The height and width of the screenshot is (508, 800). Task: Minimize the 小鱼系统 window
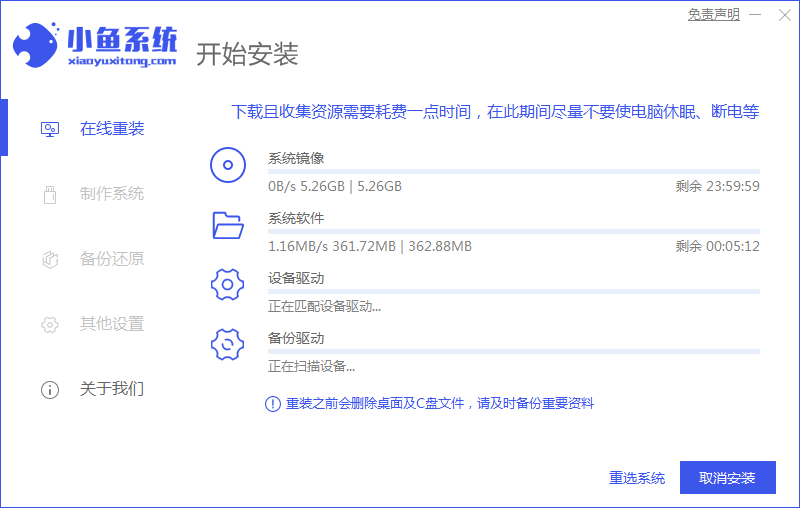(x=756, y=15)
